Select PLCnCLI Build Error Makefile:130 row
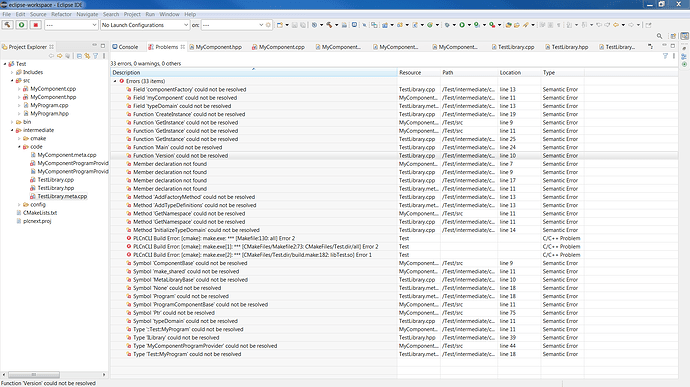This screenshot has height=387, width=690. 214,238
